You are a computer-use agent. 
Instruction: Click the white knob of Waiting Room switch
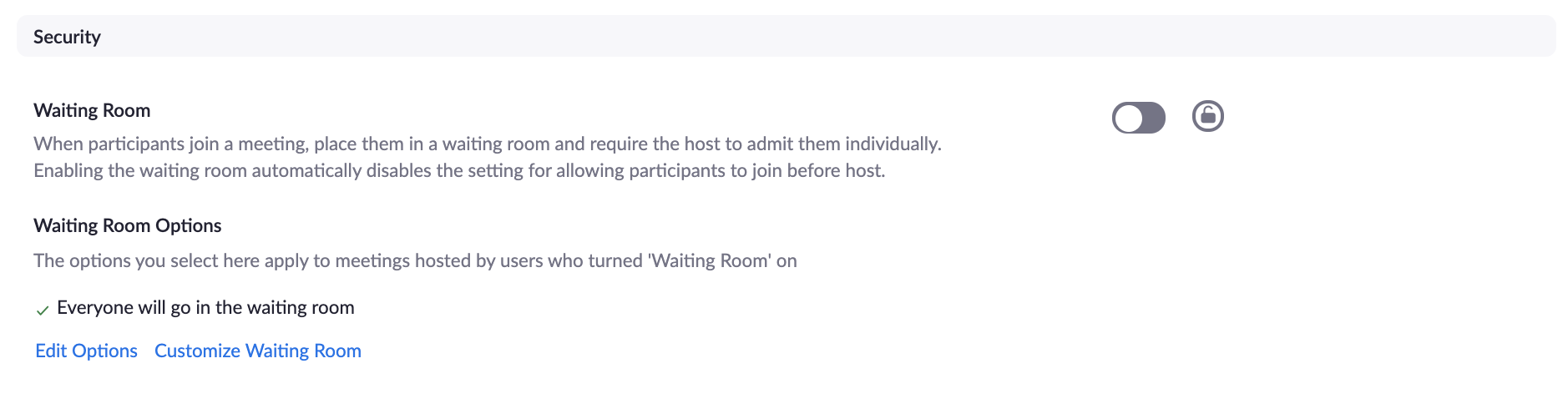point(1128,118)
